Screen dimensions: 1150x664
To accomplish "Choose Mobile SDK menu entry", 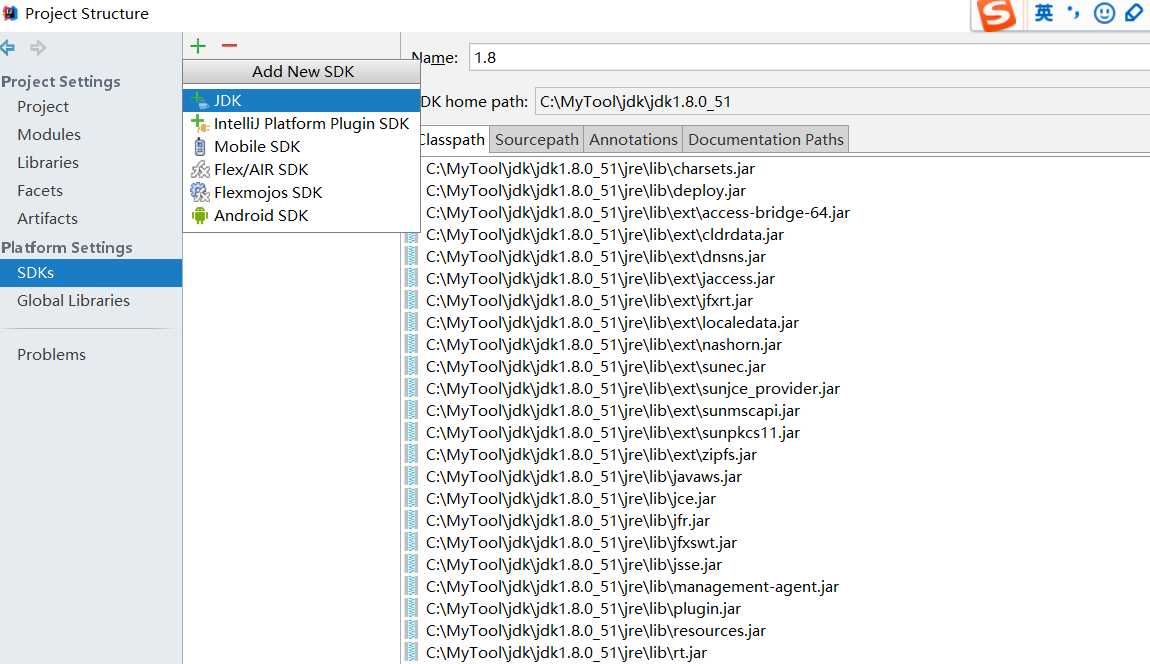I will pyautogui.click(x=301, y=146).
